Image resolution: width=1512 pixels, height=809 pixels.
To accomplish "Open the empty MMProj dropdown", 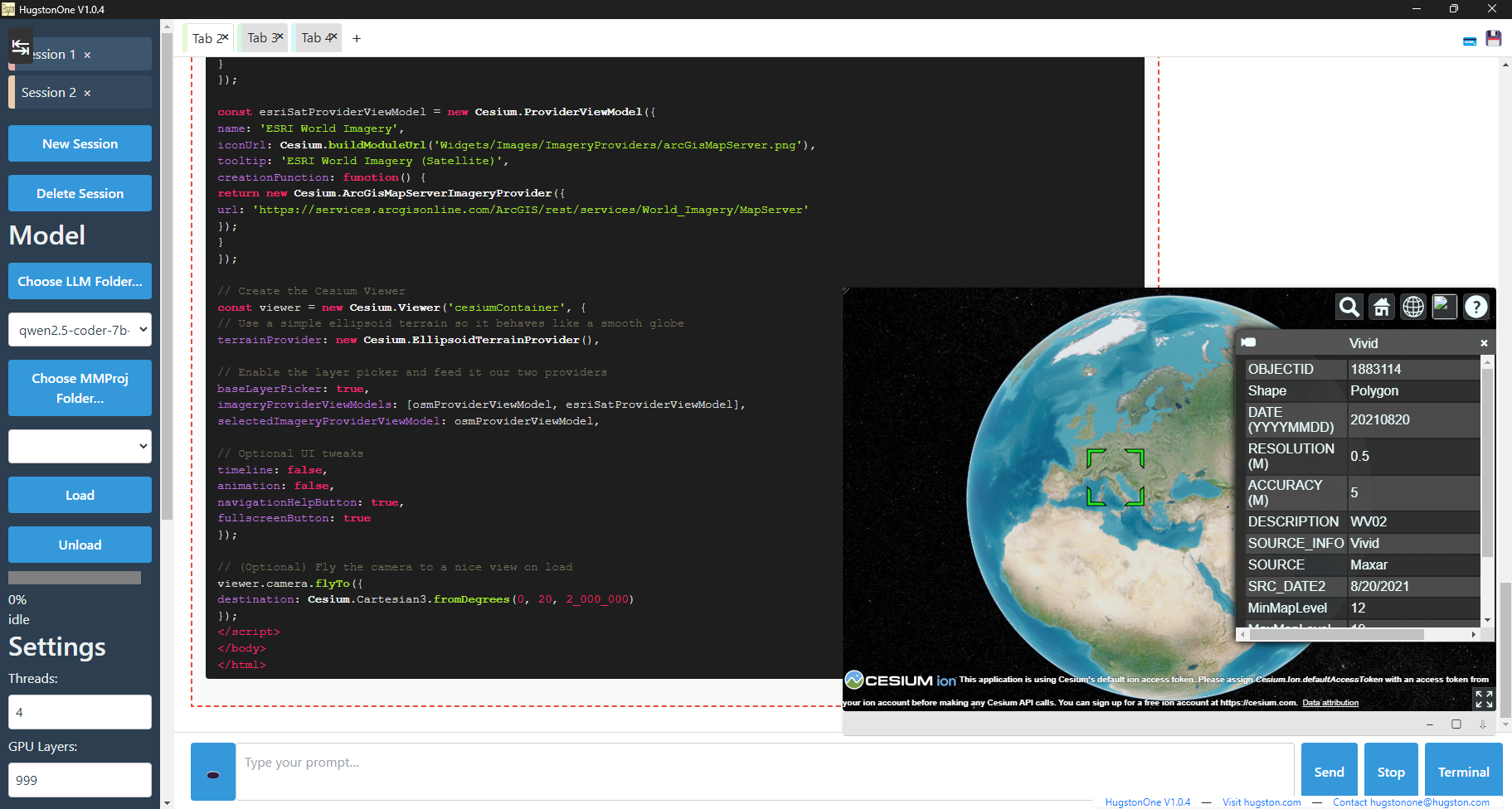I will coord(80,446).
